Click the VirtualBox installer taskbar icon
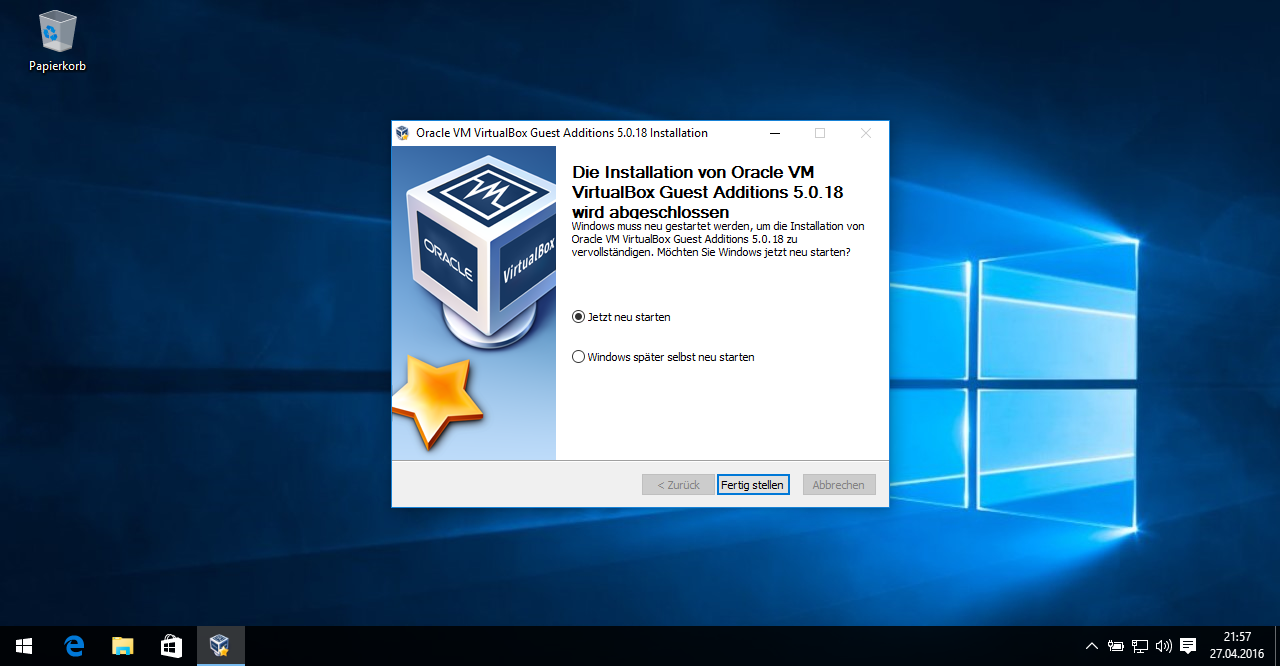Image resolution: width=1280 pixels, height=666 pixels. [220, 646]
